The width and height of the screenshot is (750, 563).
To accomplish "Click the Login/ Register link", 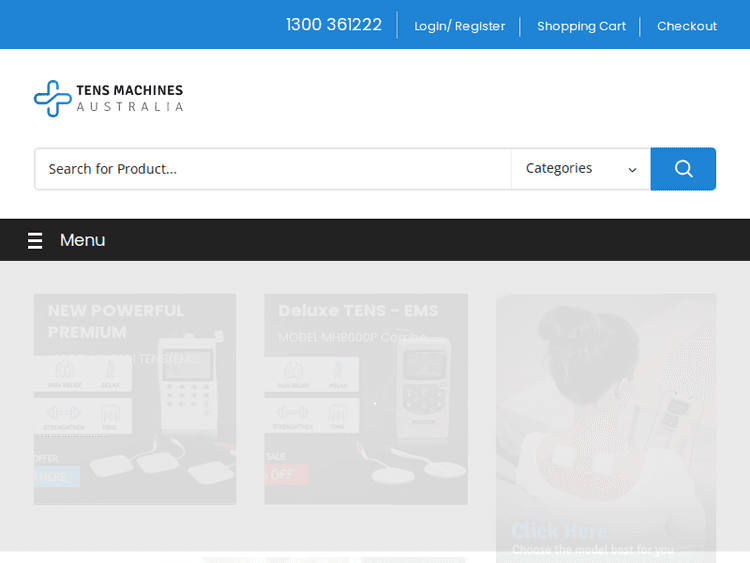I will click(x=460, y=26).
